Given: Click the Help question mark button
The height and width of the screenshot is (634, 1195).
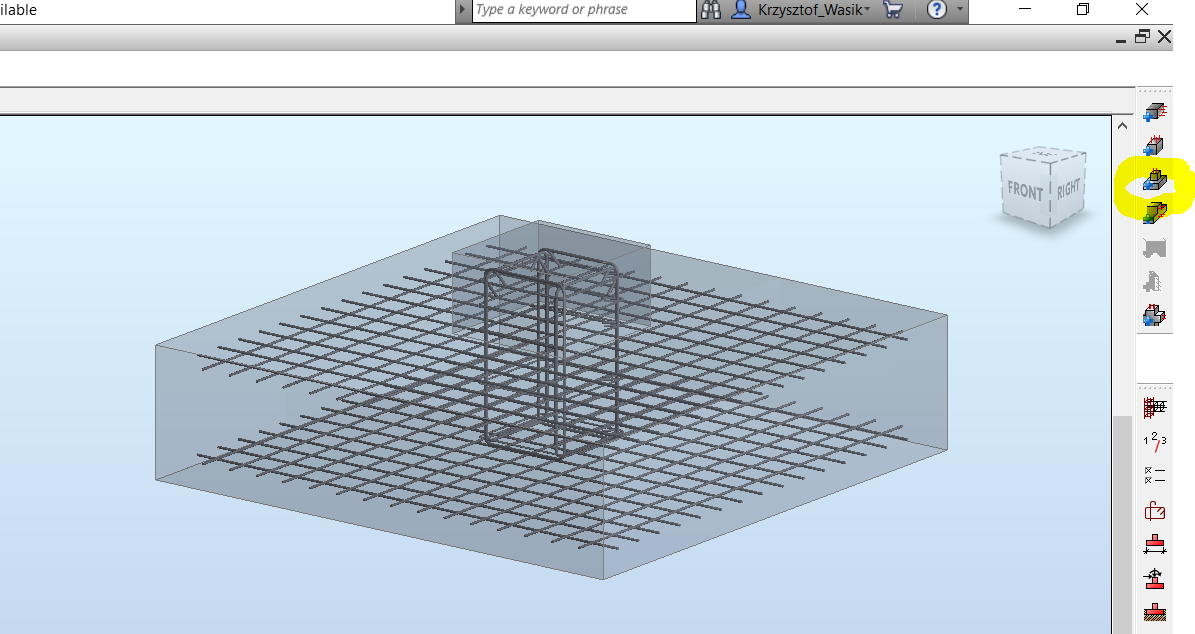Looking at the screenshot, I should (937, 10).
